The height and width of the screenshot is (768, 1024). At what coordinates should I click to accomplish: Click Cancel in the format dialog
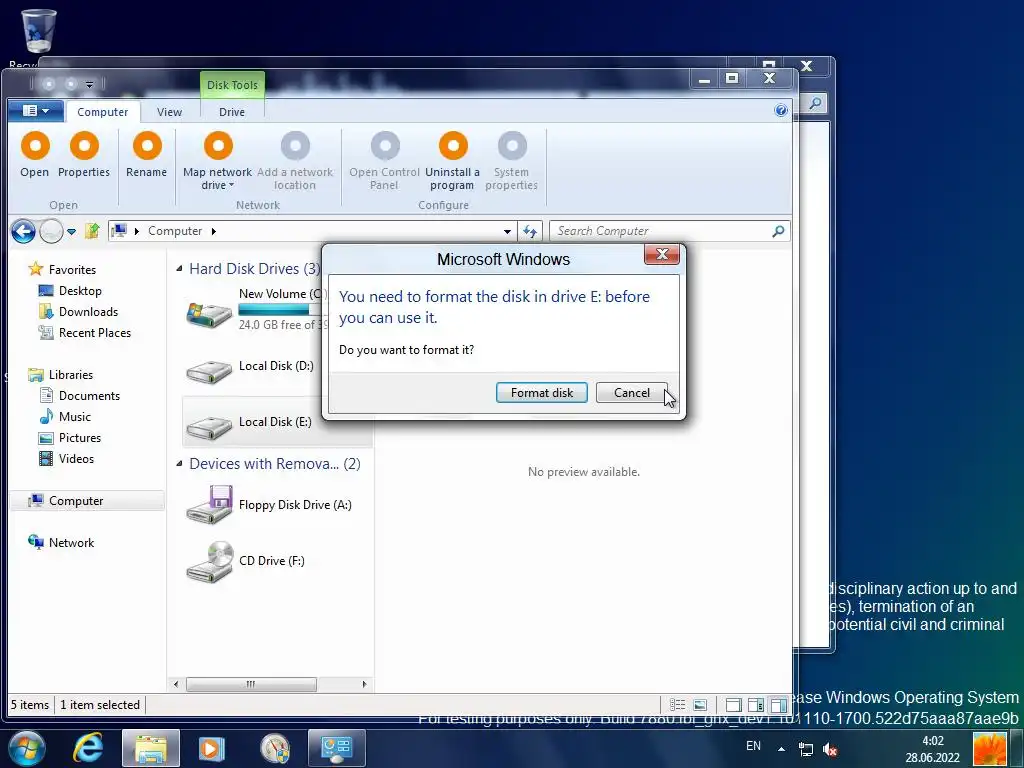click(x=632, y=392)
